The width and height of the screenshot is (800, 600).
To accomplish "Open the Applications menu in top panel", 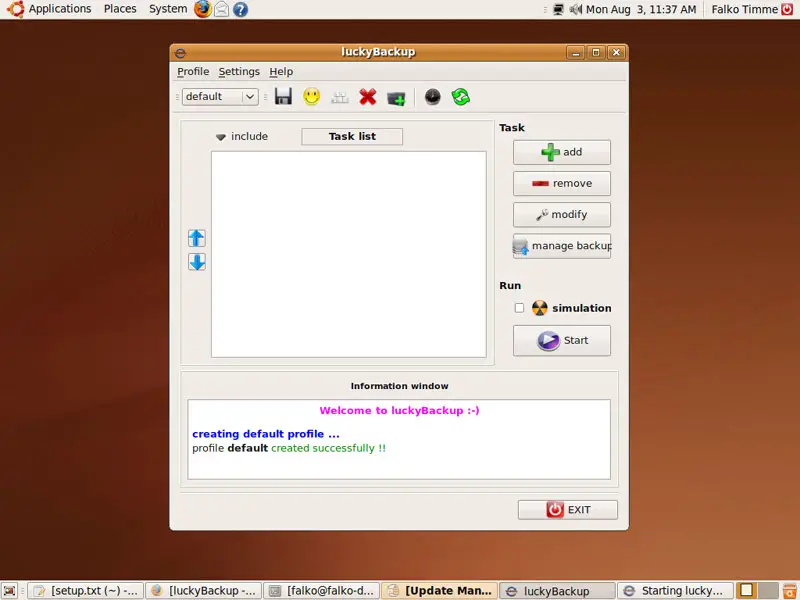I will click(60, 9).
